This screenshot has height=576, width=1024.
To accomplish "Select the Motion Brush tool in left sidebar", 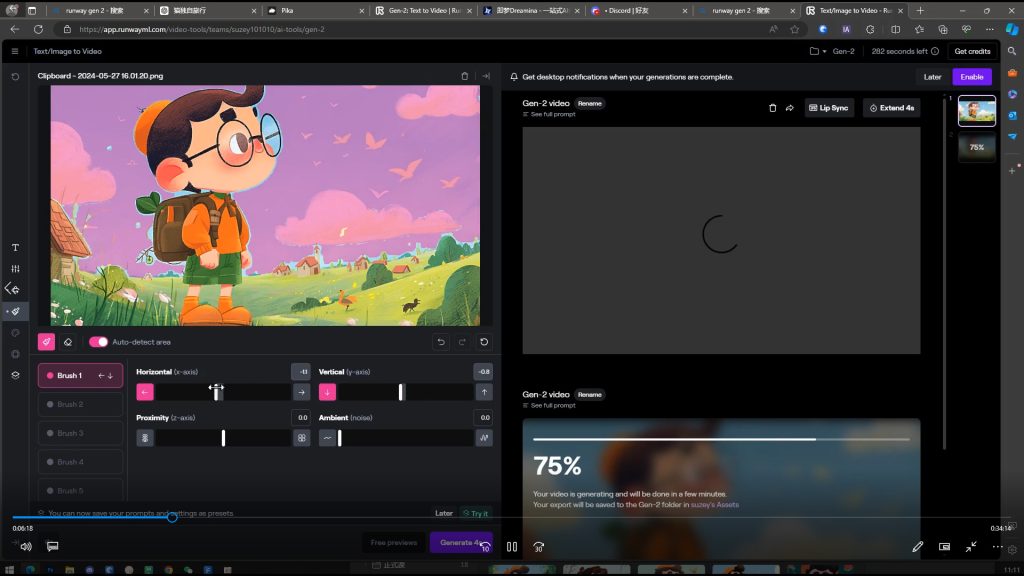I will (15, 311).
